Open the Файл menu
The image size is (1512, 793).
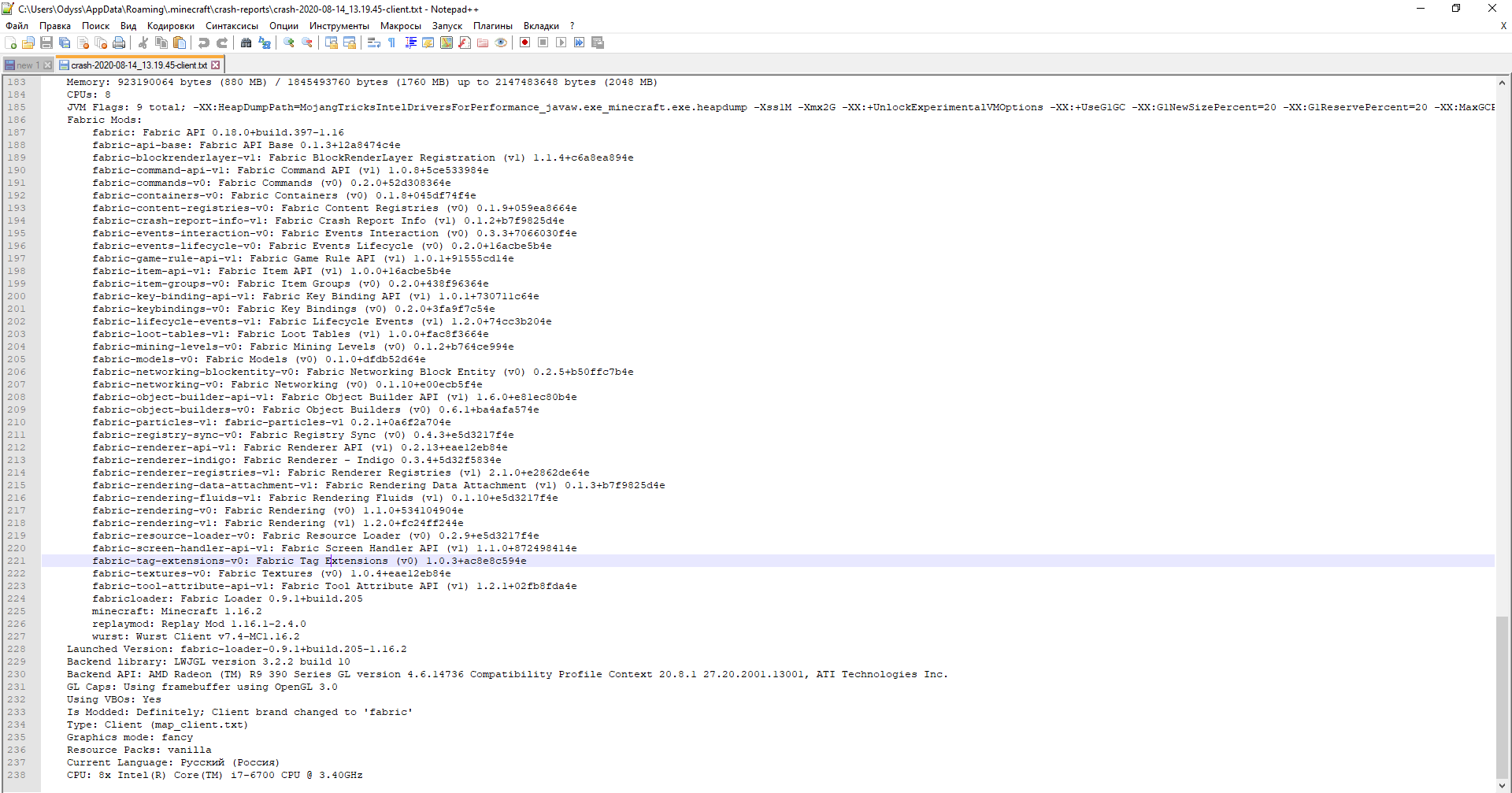(17, 26)
